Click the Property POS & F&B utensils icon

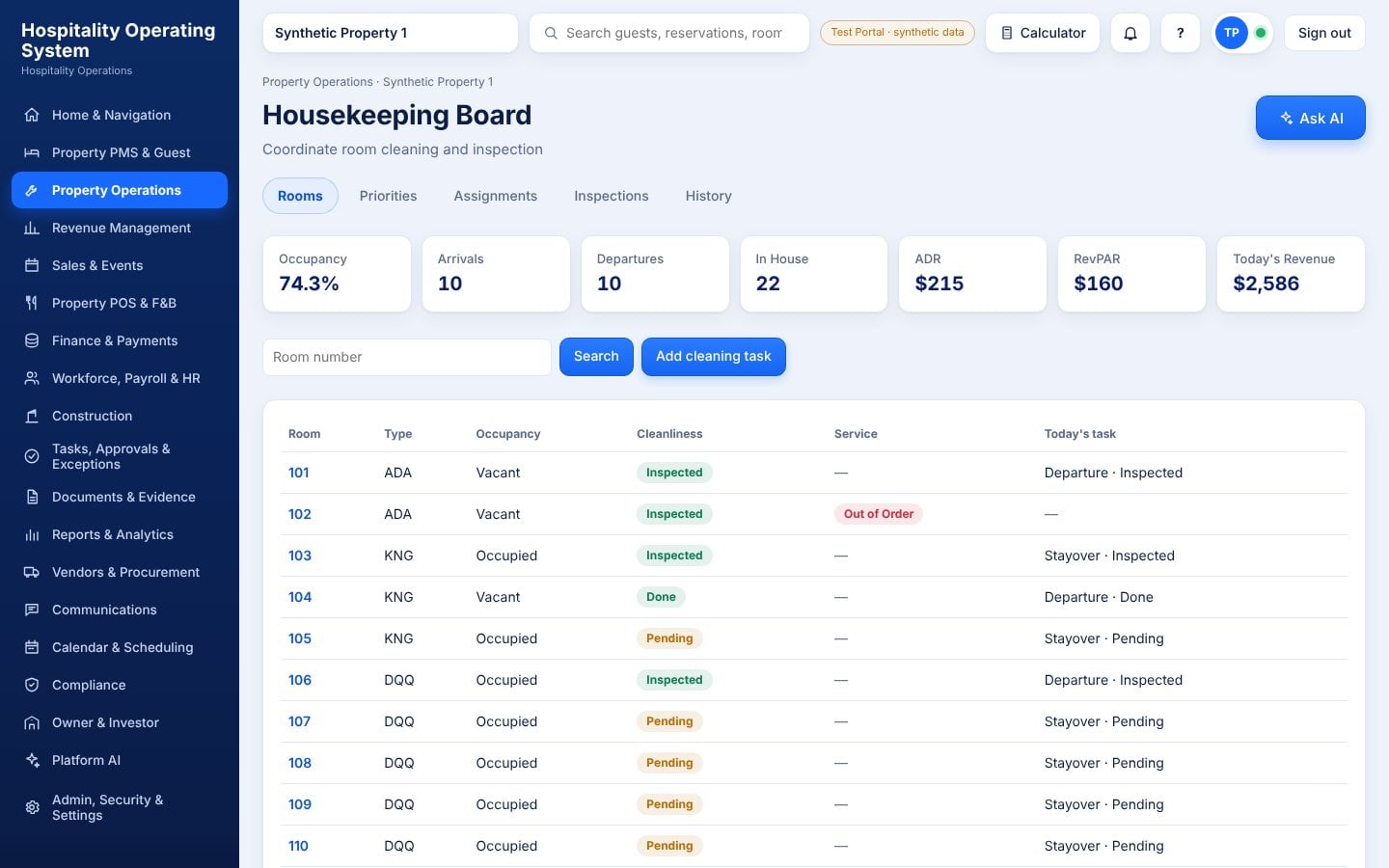pyautogui.click(x=32, y=303)
